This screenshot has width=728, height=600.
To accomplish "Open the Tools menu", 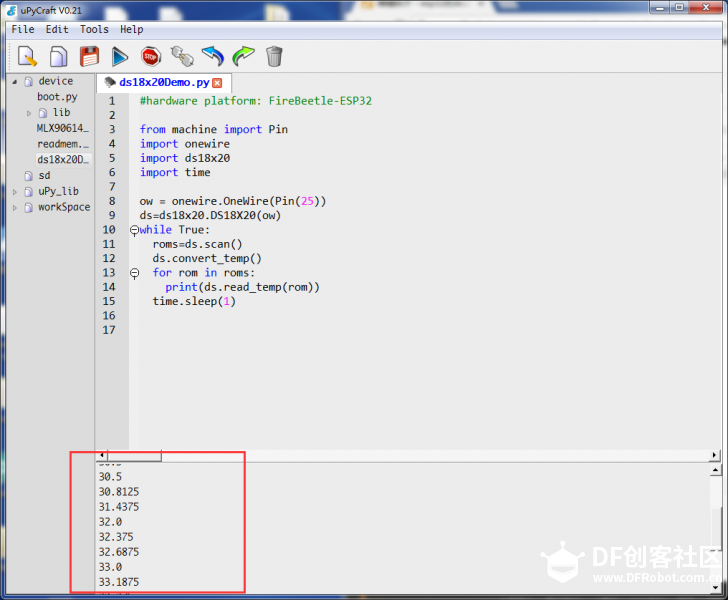I will 94,29.
